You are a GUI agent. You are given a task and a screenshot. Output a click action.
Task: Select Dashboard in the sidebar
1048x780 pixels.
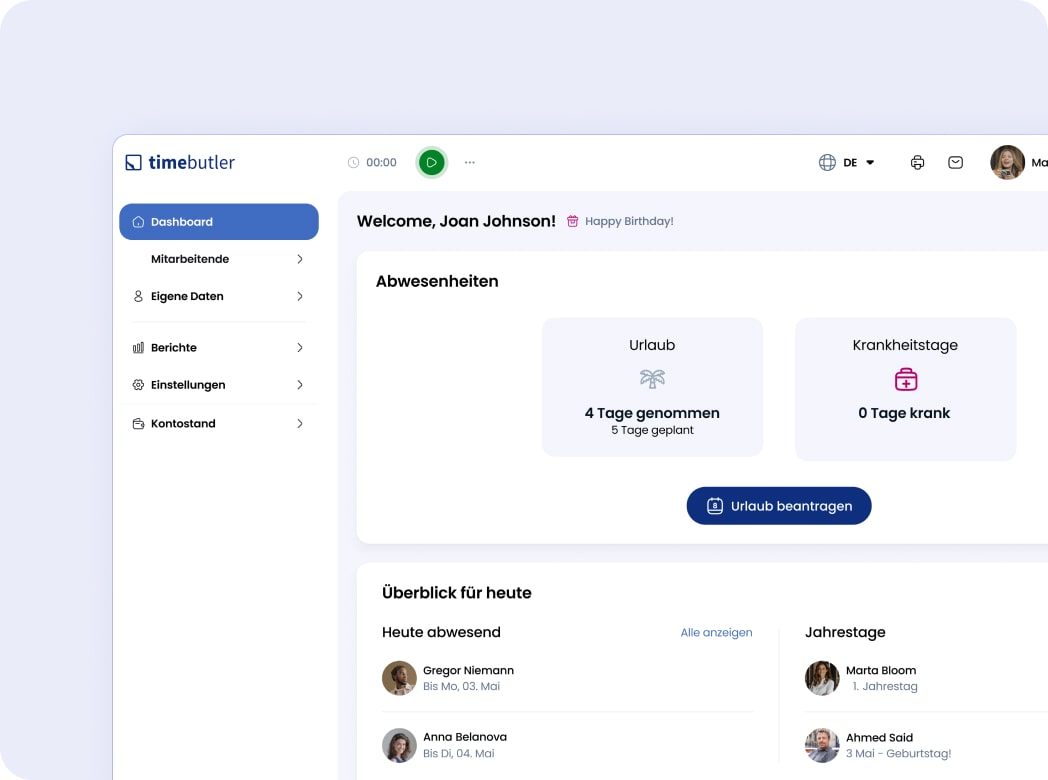[x=219, y=222]
